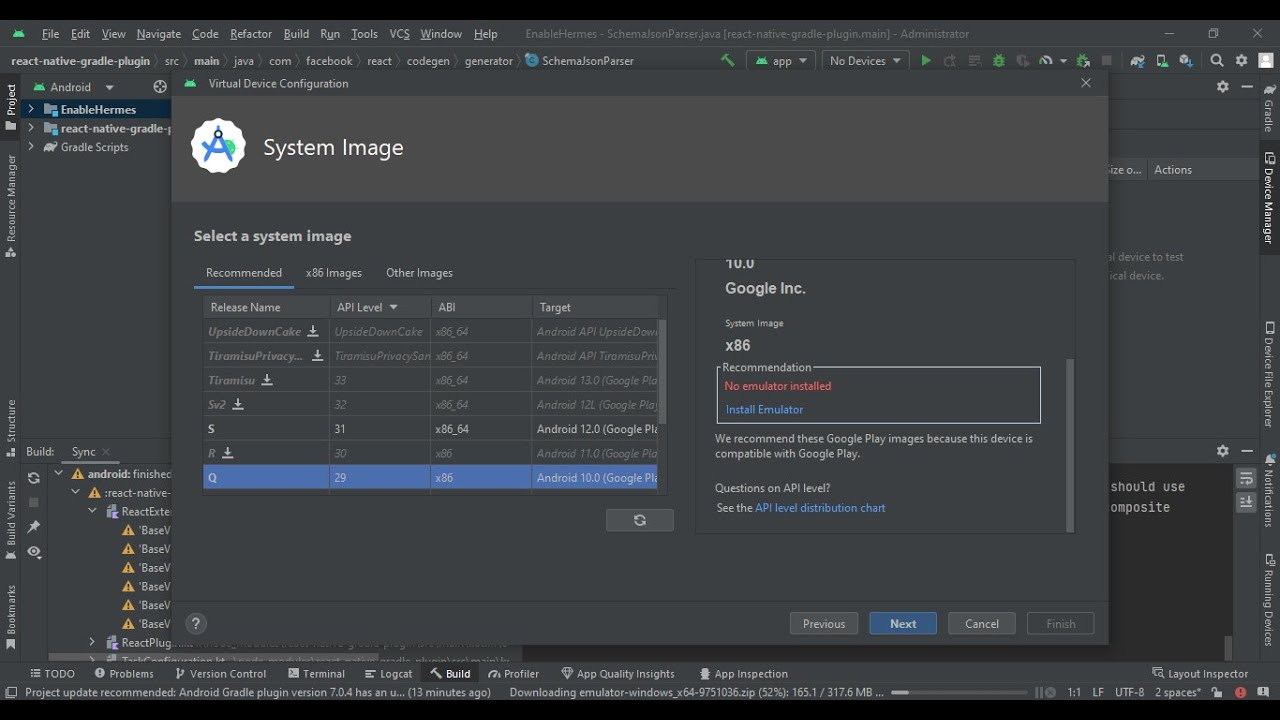The width and height of the screenshot is (1280, 720).
Task: Click the download icon next to UpsideDownCake
Action: tap(313, 331)
